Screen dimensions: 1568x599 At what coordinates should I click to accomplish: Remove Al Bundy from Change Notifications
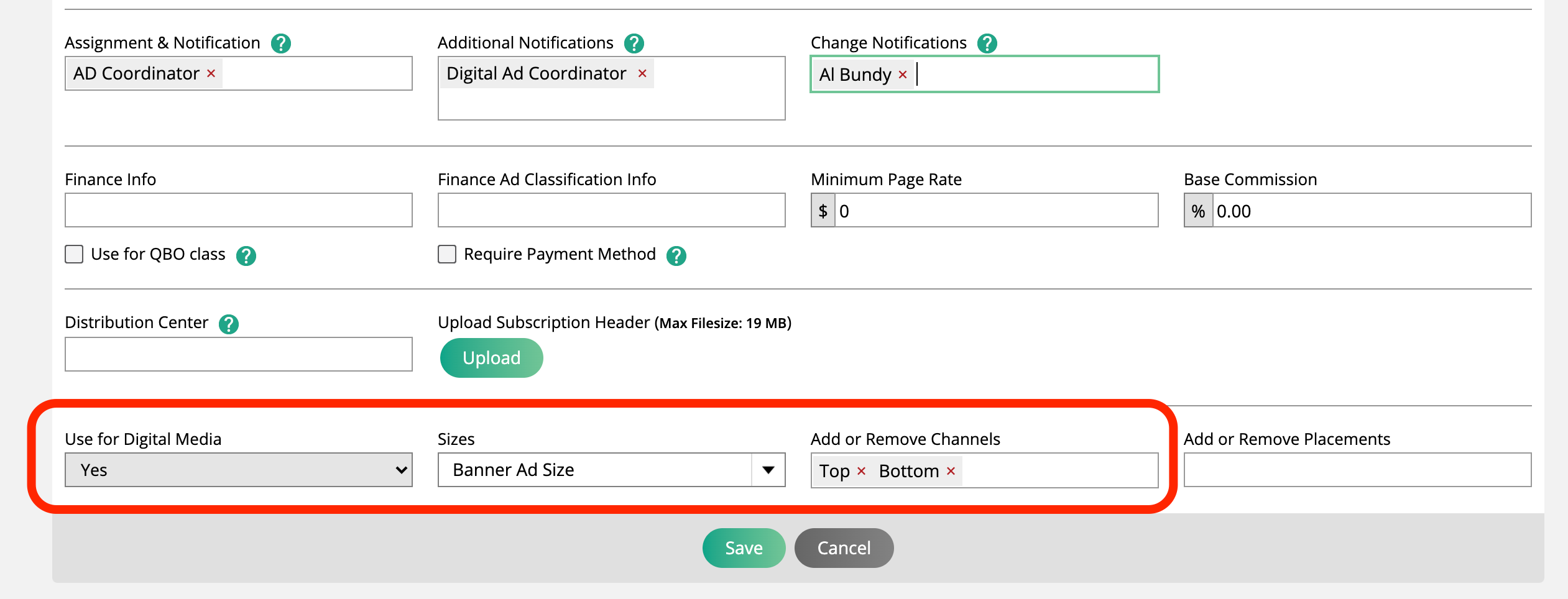[903, 75]
